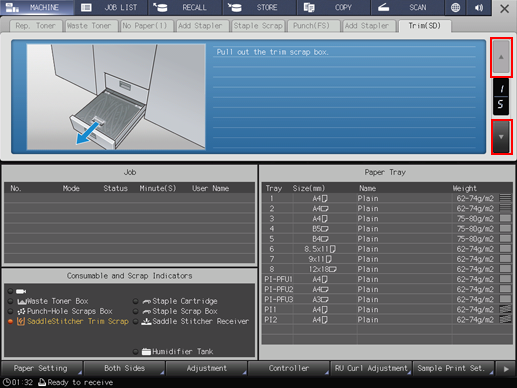
Task: Select Tray 6 8.5x11 row
Action: tap(387, 249)
